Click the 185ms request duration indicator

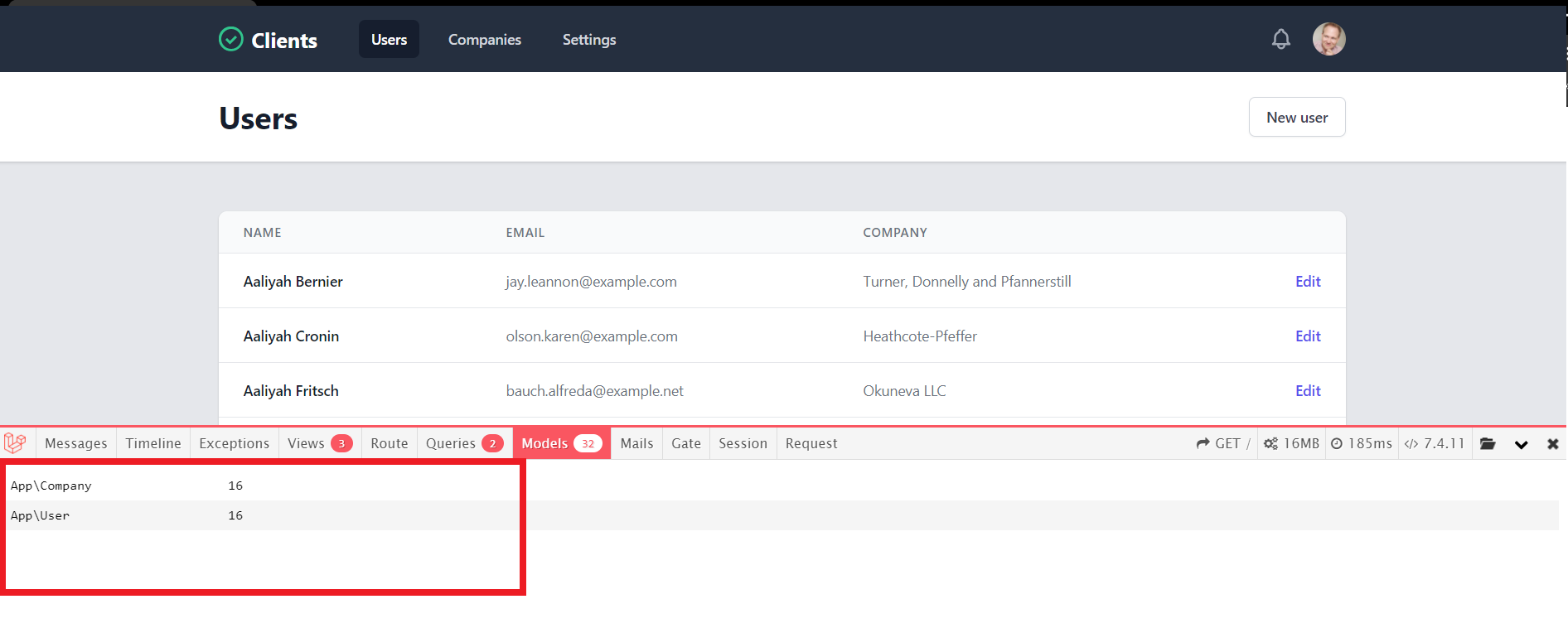(x=1362, y=444)
